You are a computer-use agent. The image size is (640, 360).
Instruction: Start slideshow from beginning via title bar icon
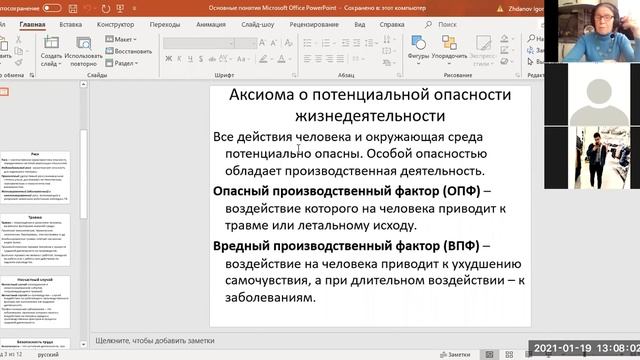tap(120, 8)
